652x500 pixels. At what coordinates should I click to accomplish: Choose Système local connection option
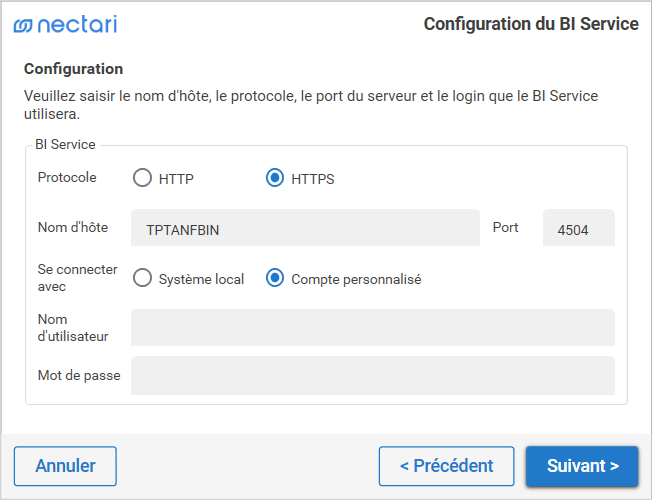click(143, 279)
